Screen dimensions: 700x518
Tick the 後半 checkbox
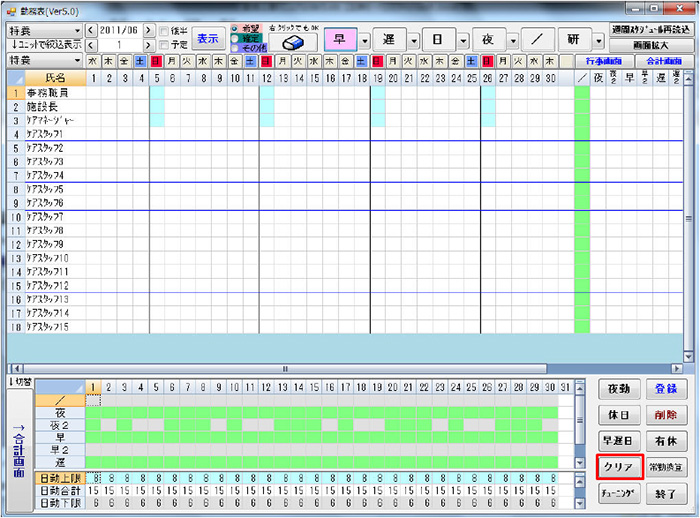164,31
